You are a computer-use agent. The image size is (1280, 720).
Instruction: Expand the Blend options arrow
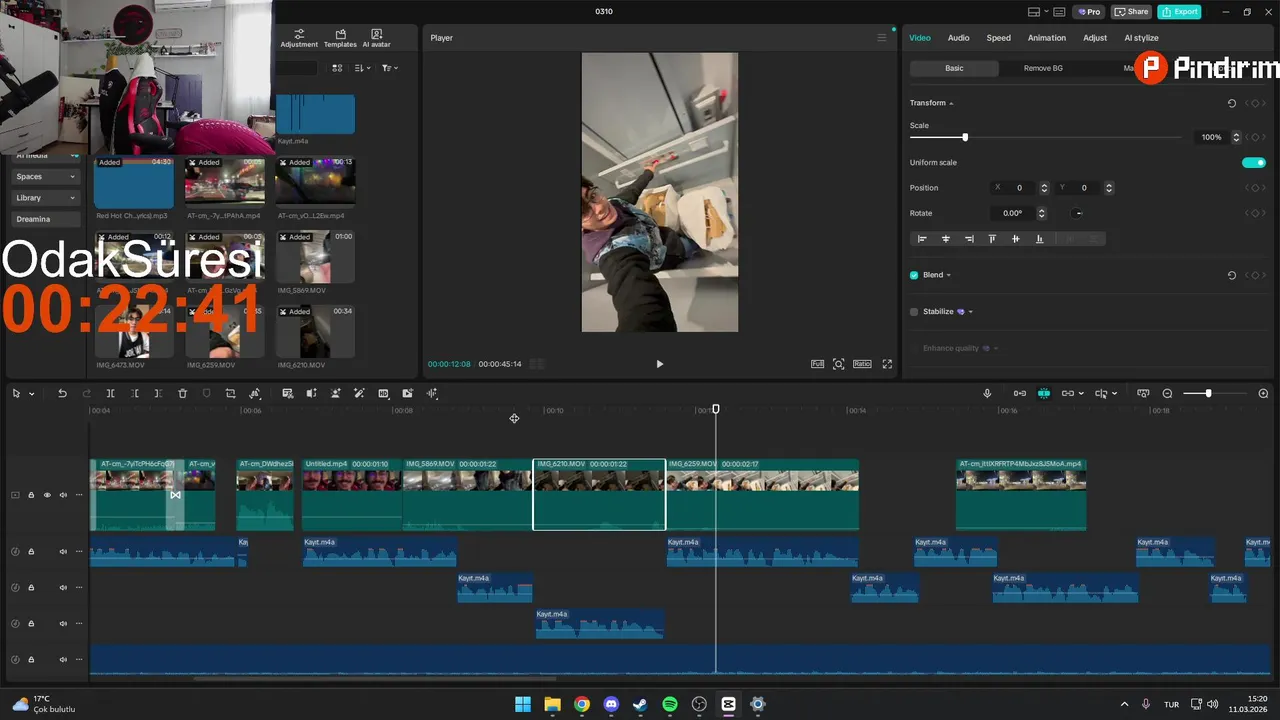point(948,275)
